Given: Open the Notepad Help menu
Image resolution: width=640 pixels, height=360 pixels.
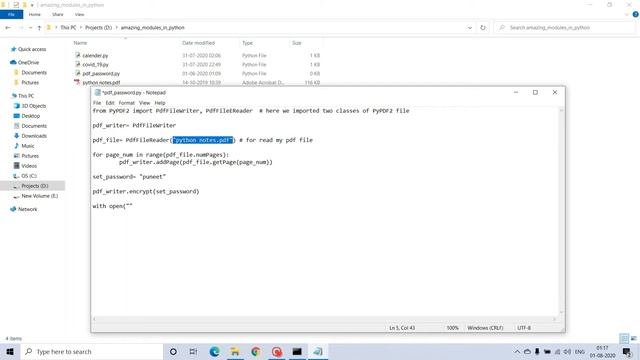Looking at the screenshot, I should click(x=160, y=103).
